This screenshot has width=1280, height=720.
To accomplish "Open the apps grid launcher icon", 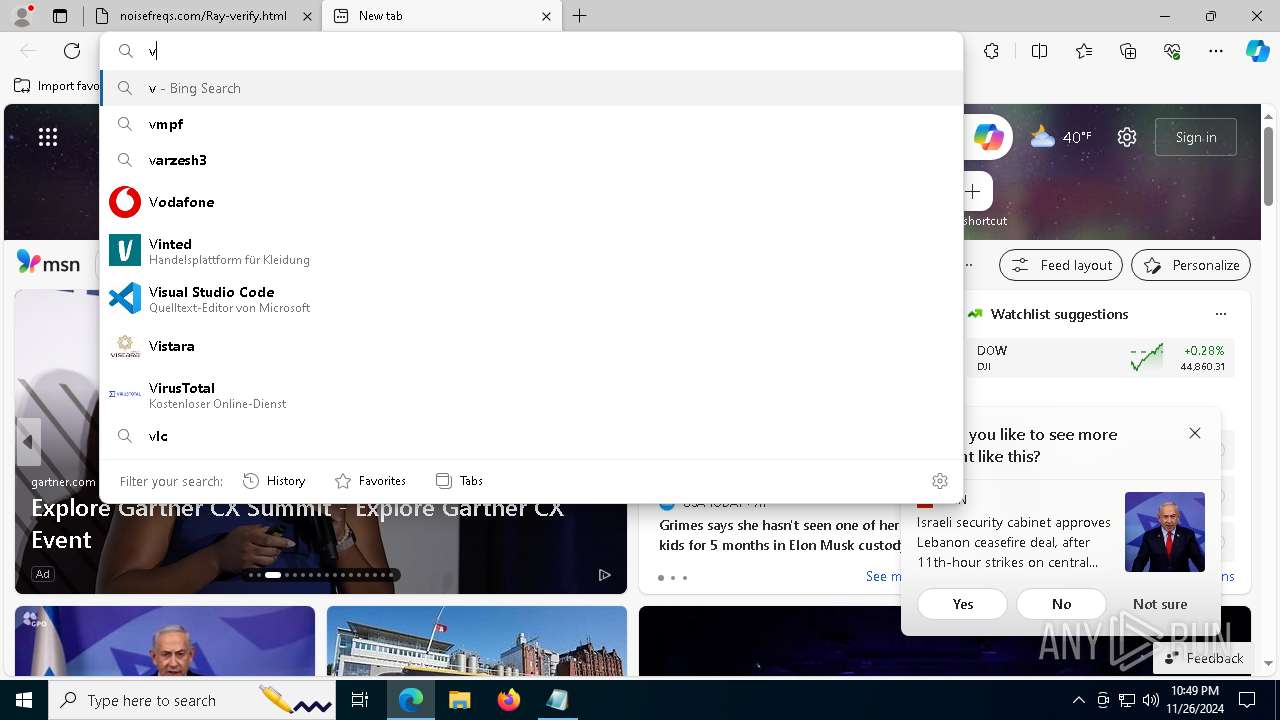I will [48, 137].
